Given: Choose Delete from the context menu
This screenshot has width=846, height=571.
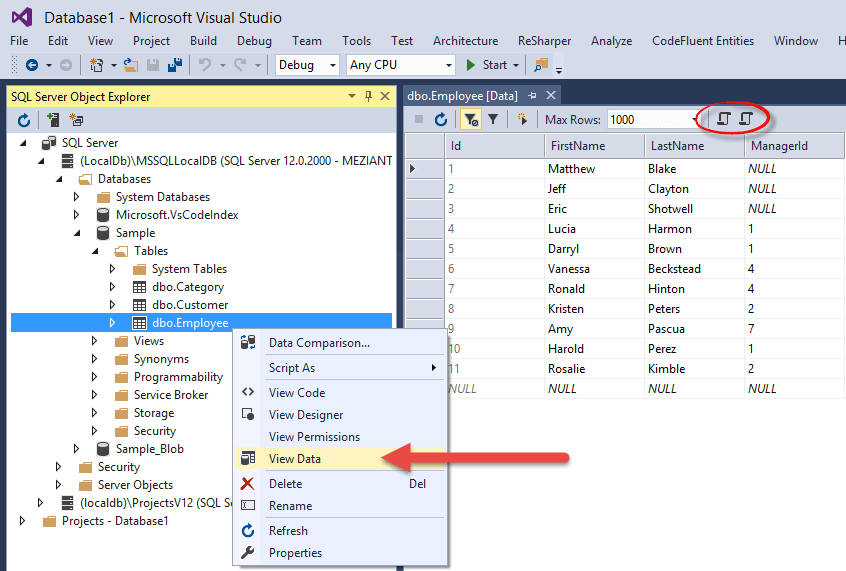Looking at the screenshot, I should click(340, 484).
